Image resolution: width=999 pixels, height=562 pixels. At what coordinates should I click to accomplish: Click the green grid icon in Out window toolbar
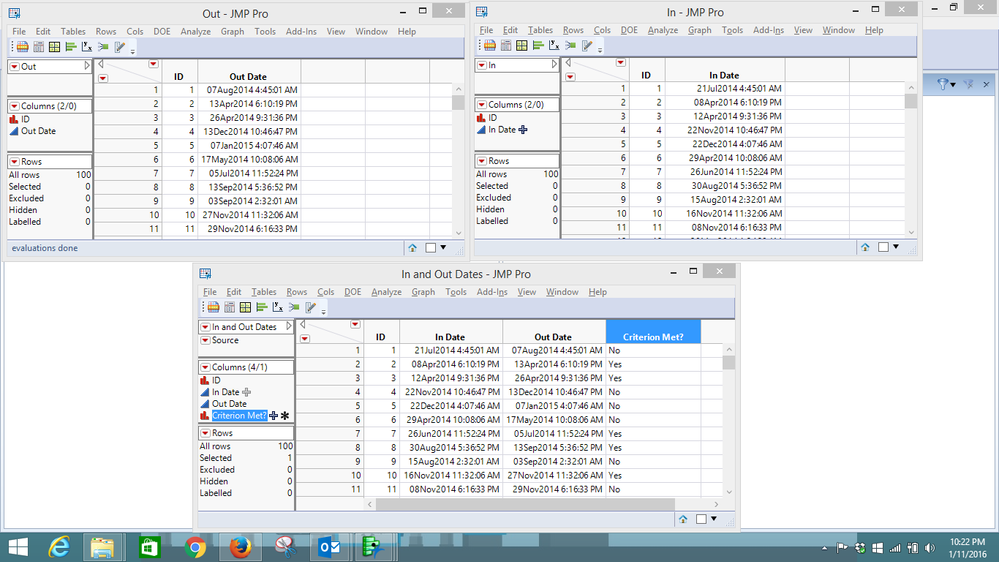54,47
